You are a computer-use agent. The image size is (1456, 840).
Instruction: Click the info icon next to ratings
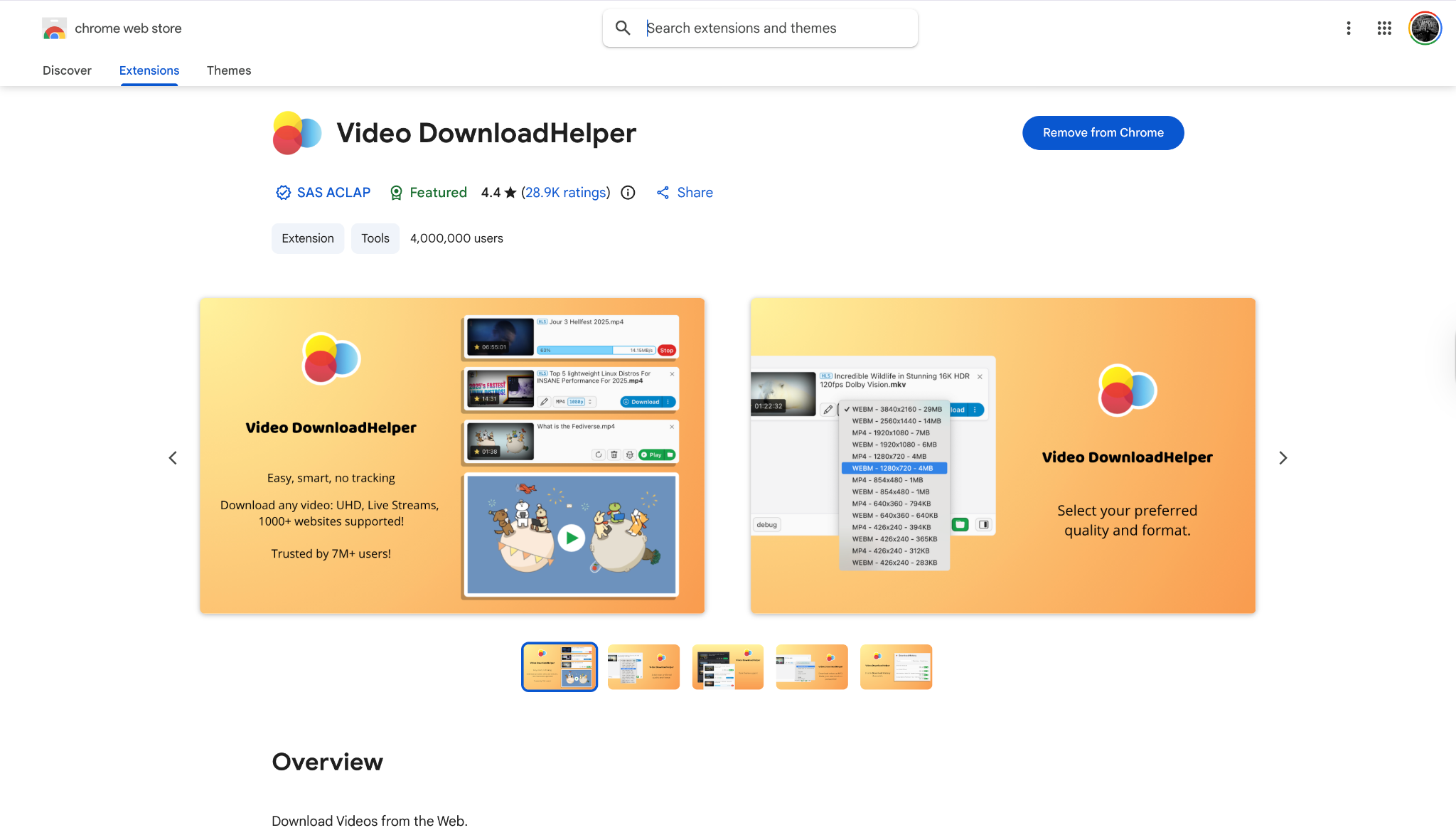point(628,192)
